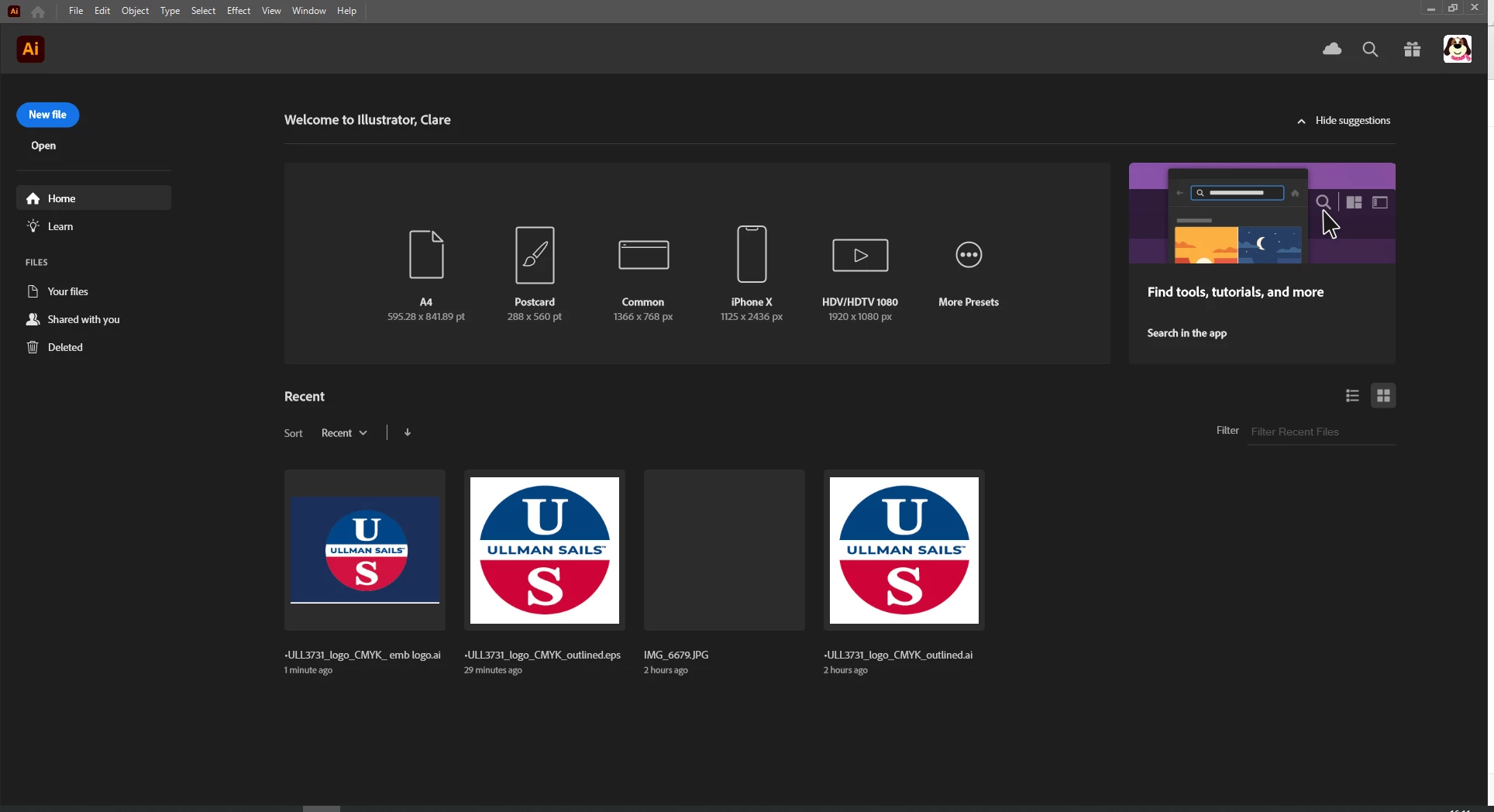1494x812 pixels.
Task: Click the 'IMG_6679.JPG' file name
Action: tap(676, 655)
